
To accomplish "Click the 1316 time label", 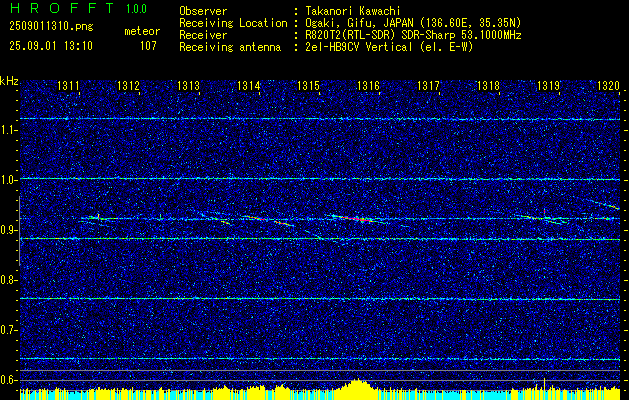I will tap(369, 86).
